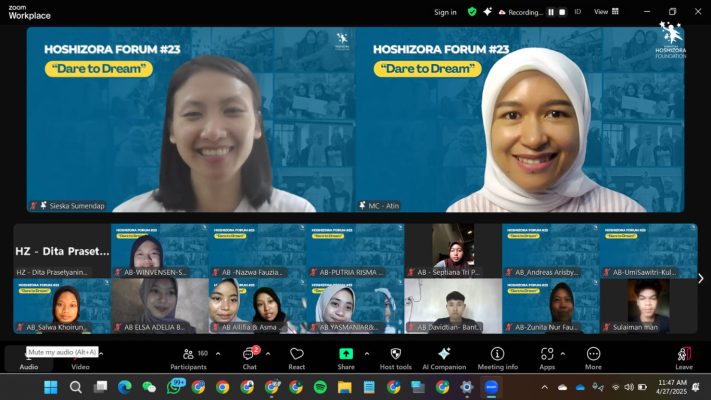Select AB-UmiSawitri-Kul participant tile
Screen dimensions: 711x400
point(648,251)
